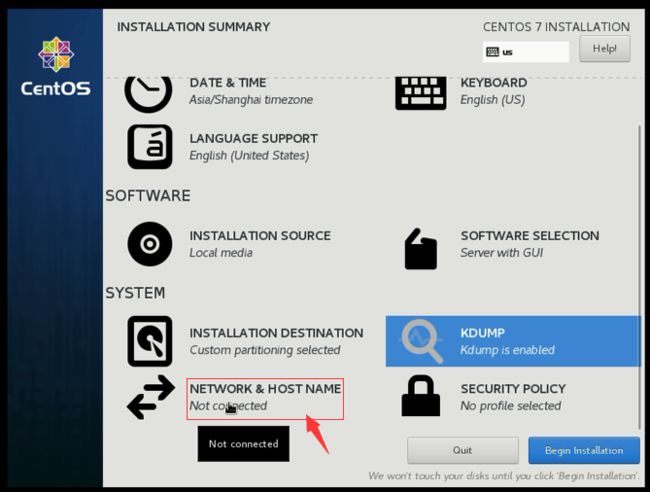Screen dimensions: 650x492
Task: Open Network & Host Name arrows icon
Action: (150, 397)
